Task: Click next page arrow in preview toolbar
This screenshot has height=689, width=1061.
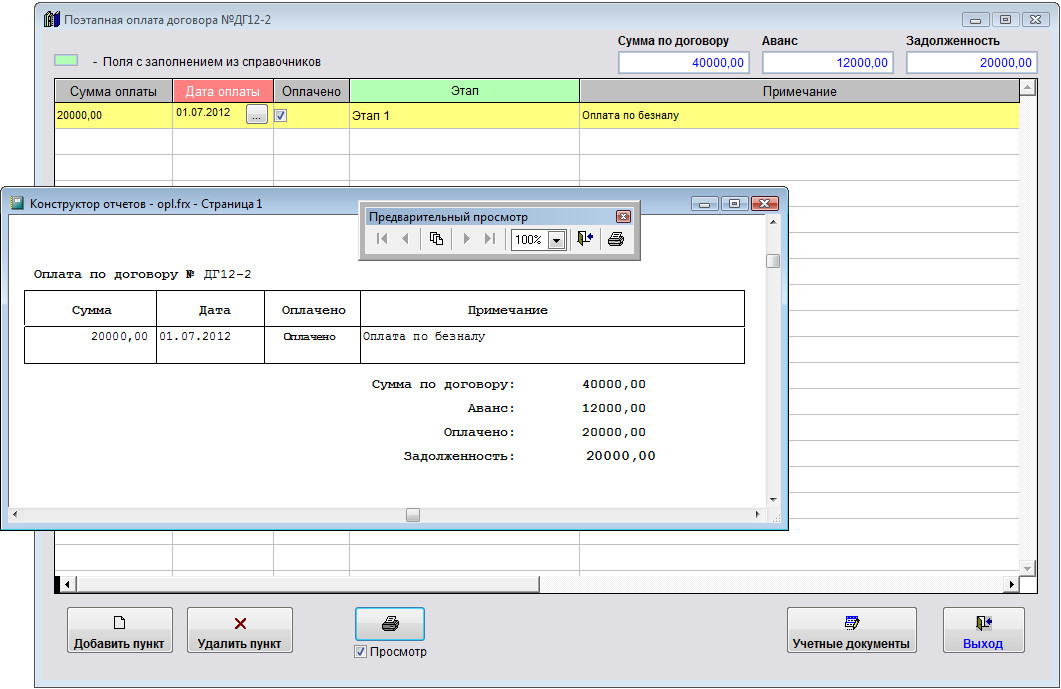Action: click(466, 239)
